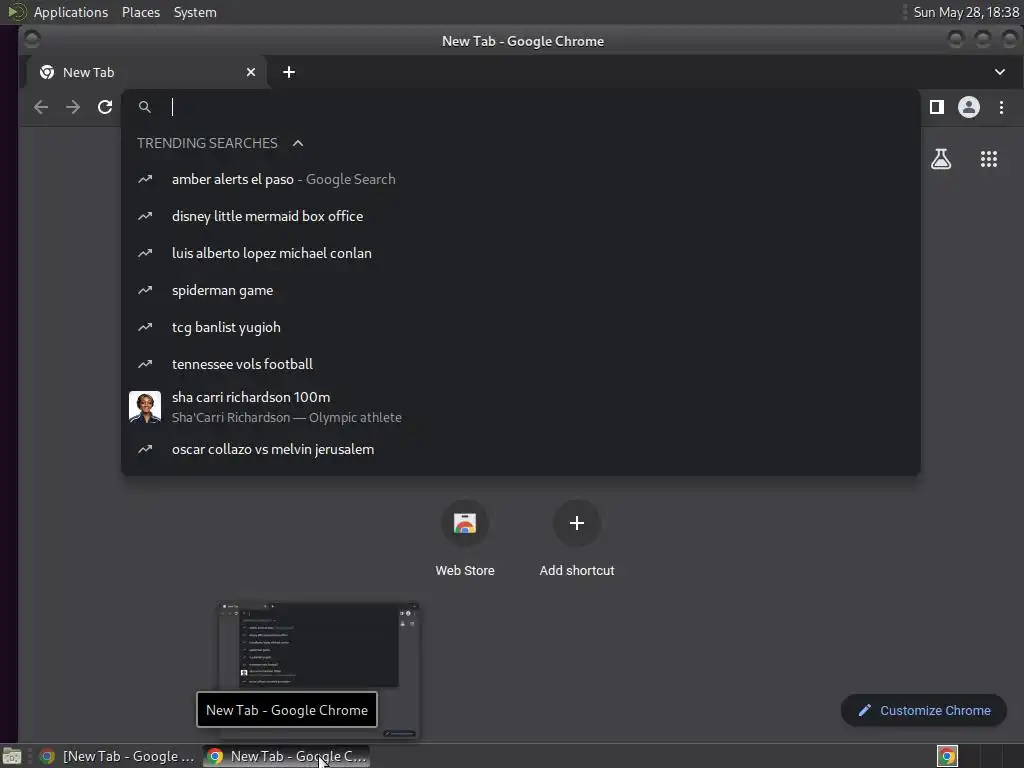
Task: Select the New Tab browser tab
Action: pos(147,72)
